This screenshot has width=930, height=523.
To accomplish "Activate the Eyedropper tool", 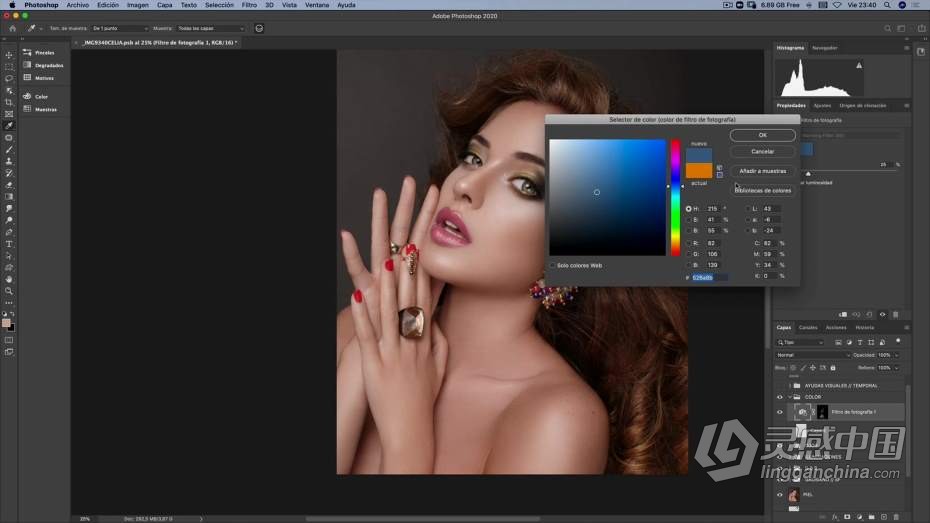I will [x=9, y=126].
